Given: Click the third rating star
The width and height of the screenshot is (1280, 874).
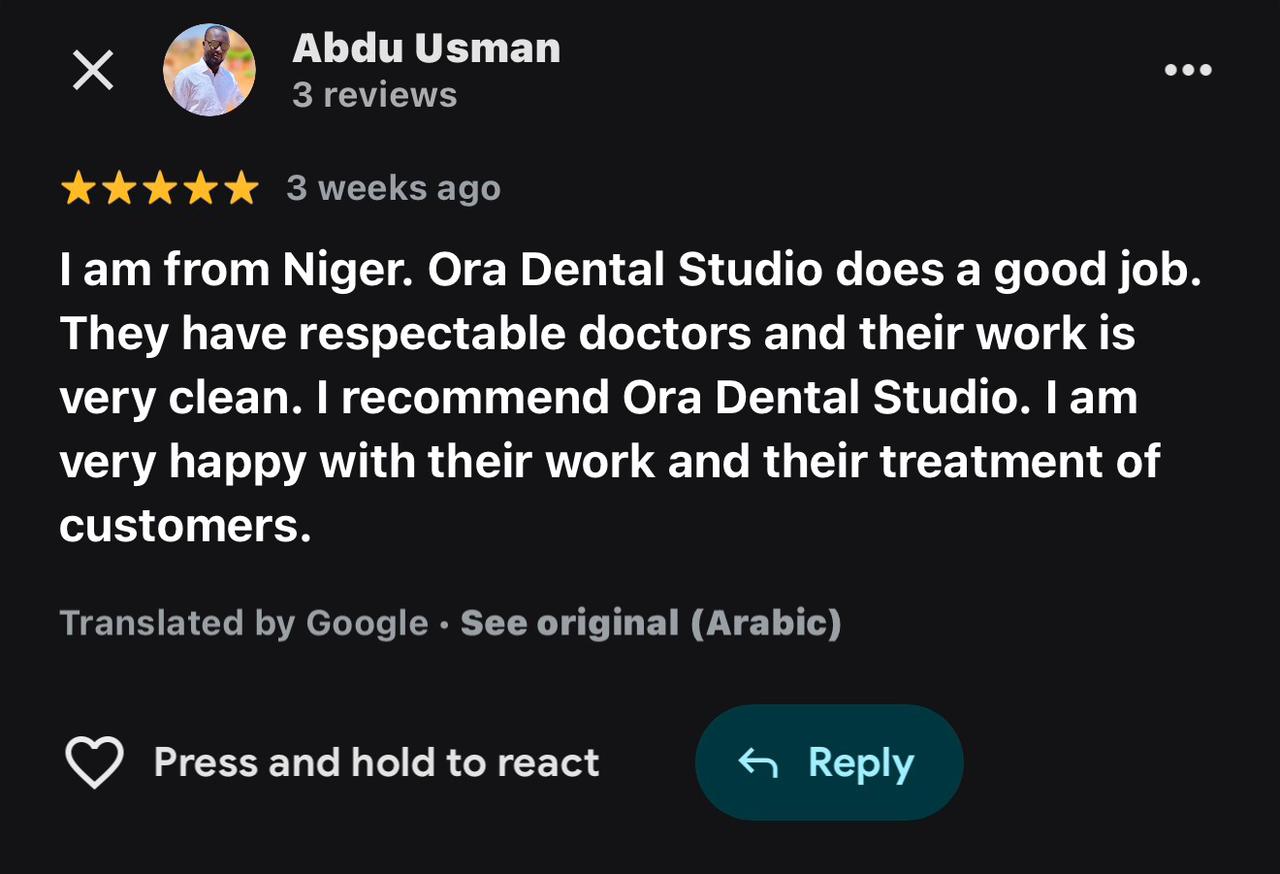Looking at the screenshot, I should coord(159,188).
